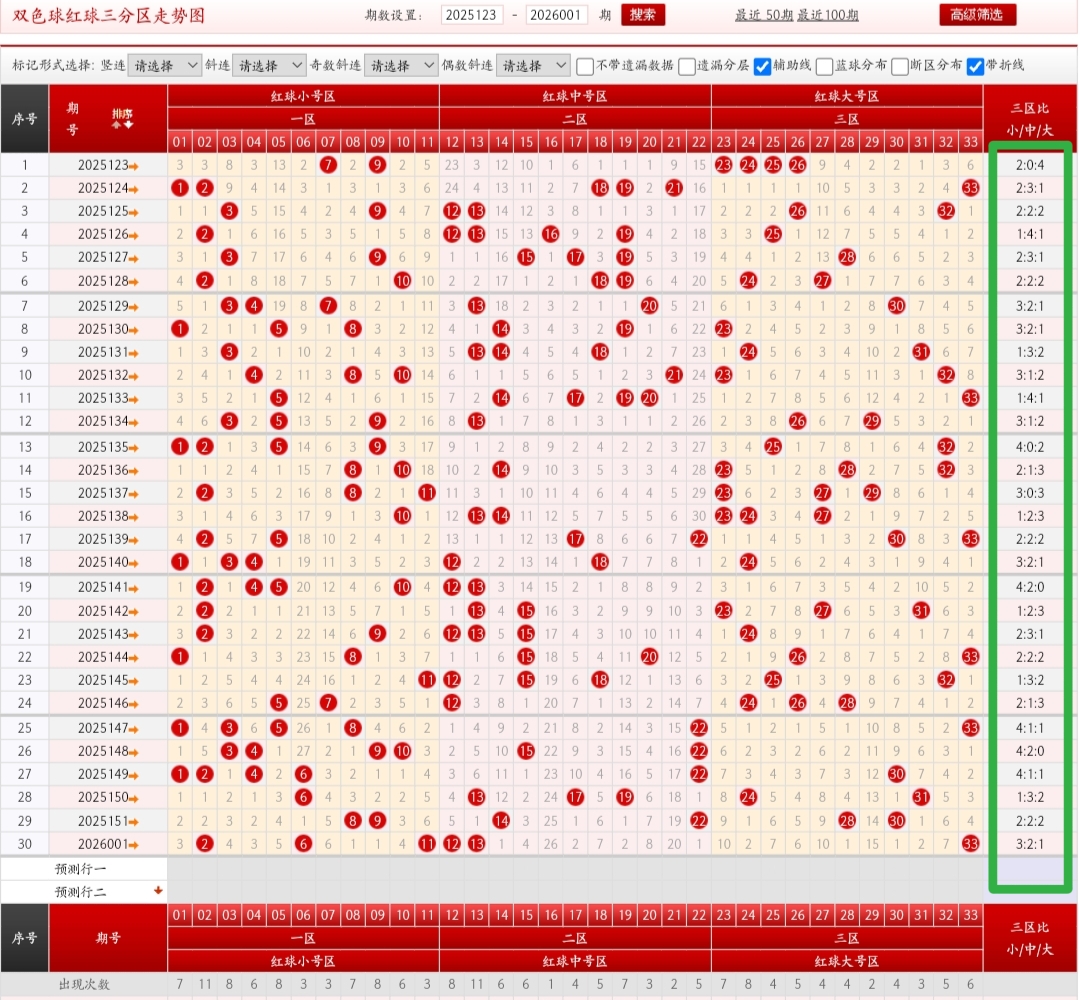This screenshot has height=1000, width=1080.
Task: Click the orange arrow beside period 2026001
Action: 134,844
